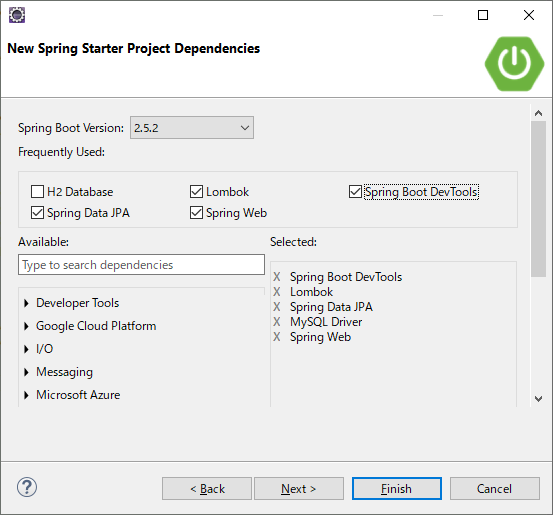Expand the Messaging category
This screenshot has height=515, width=553.
[26, 372]
